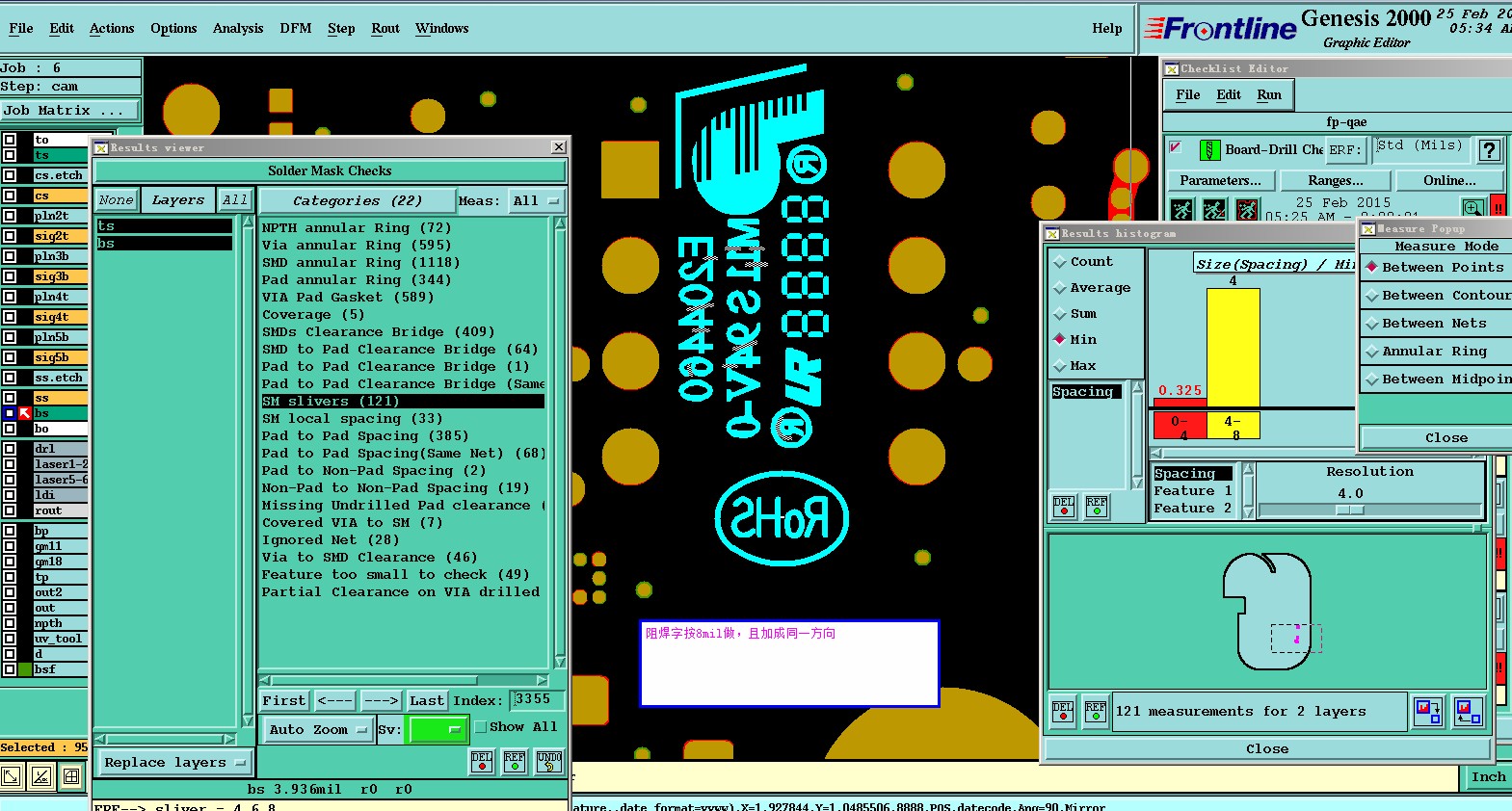Click REF icon beside '121 measurements' text
This screenshot has height=811, width=1512.
[1096, 711]
